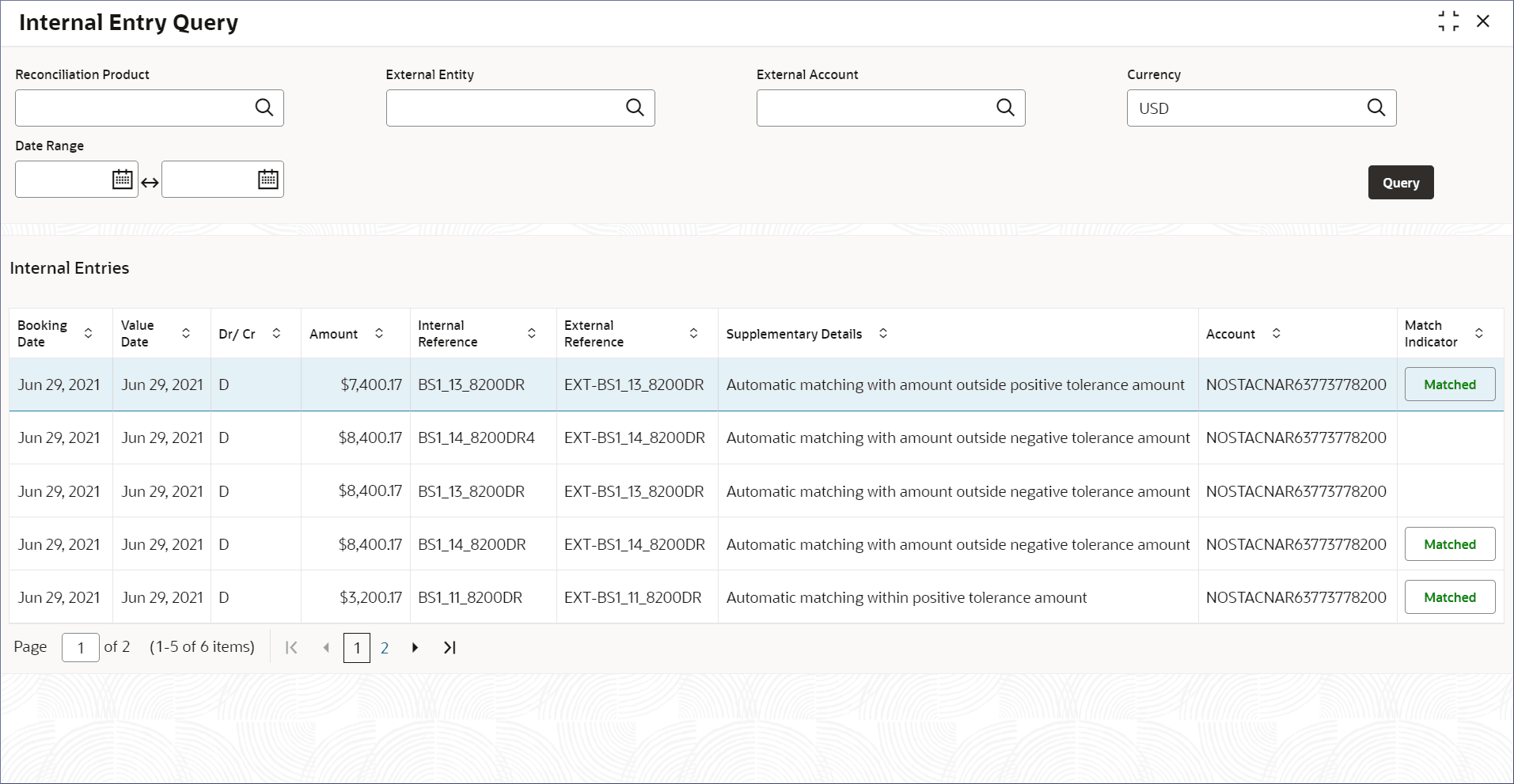Open end date calendar picker
Screen dimensions: 1514x784
pos(268,180)
